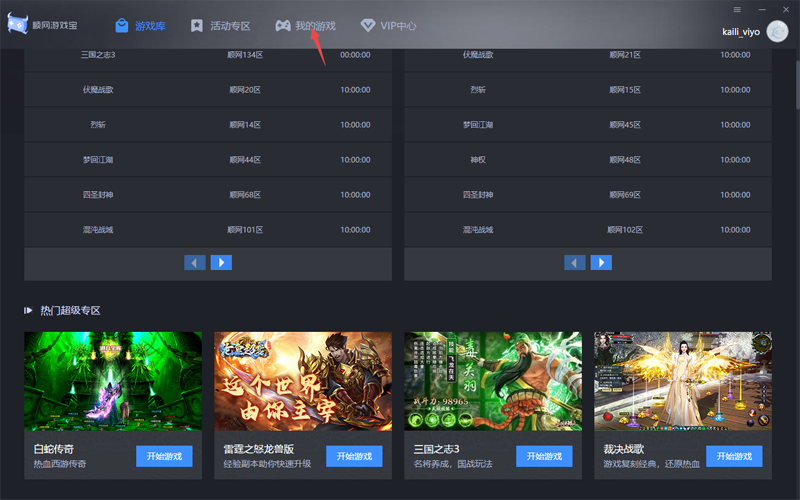This screenshot has height=500, width=800.
Task: Click the 白蛇传奇 card title
Action: tap(54, 449)
